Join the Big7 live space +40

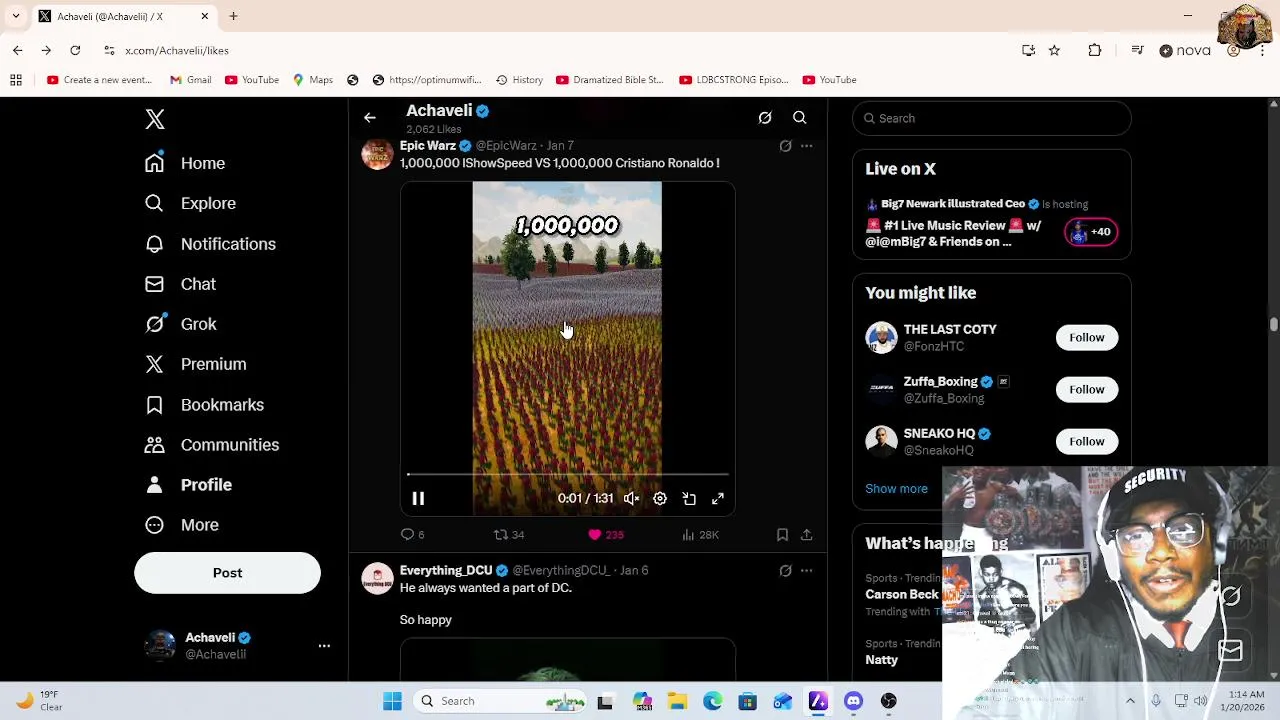(x=1091, y=232)
